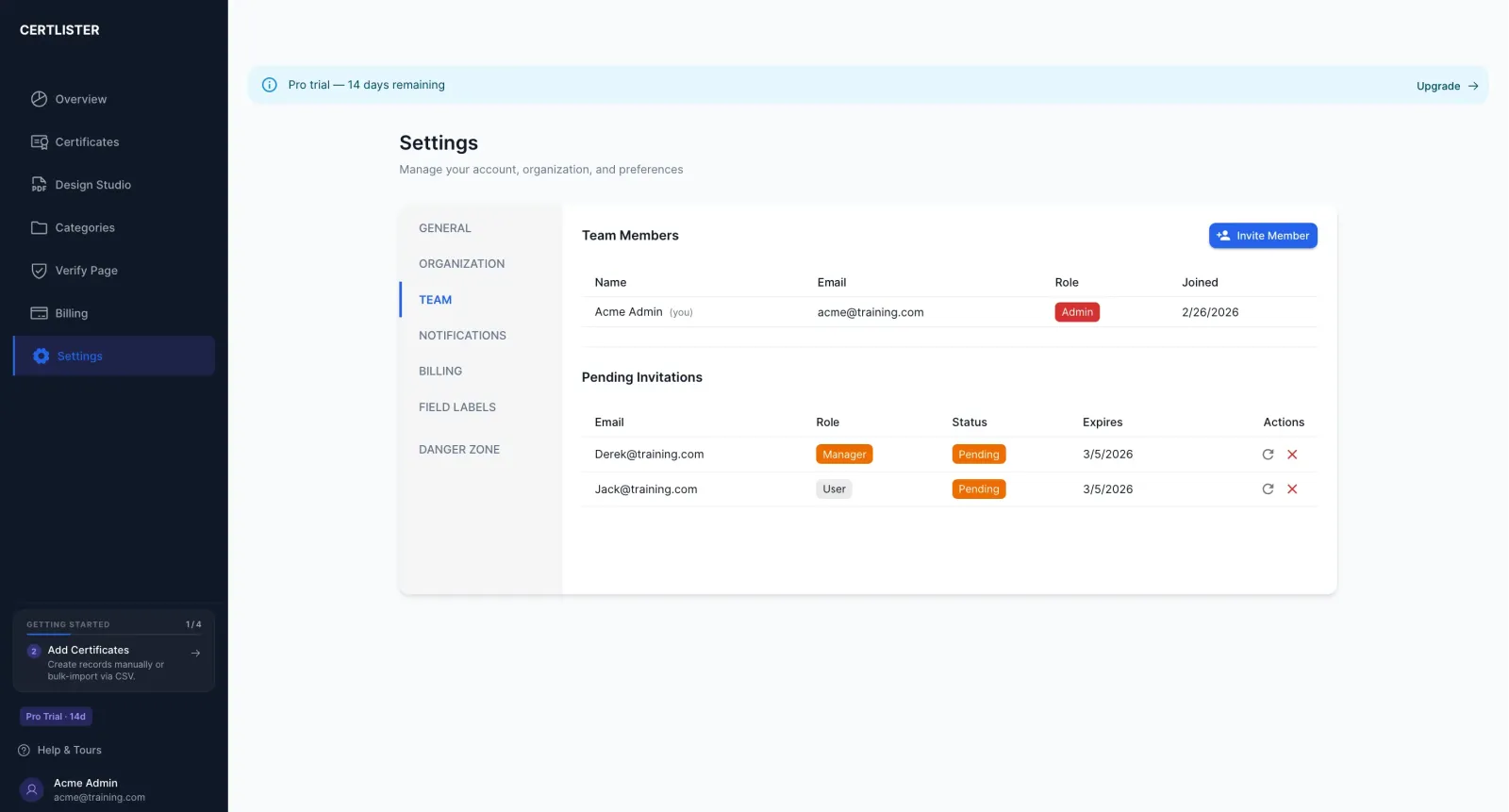Open the Add Certificates getting-started step

pos(114,662)
